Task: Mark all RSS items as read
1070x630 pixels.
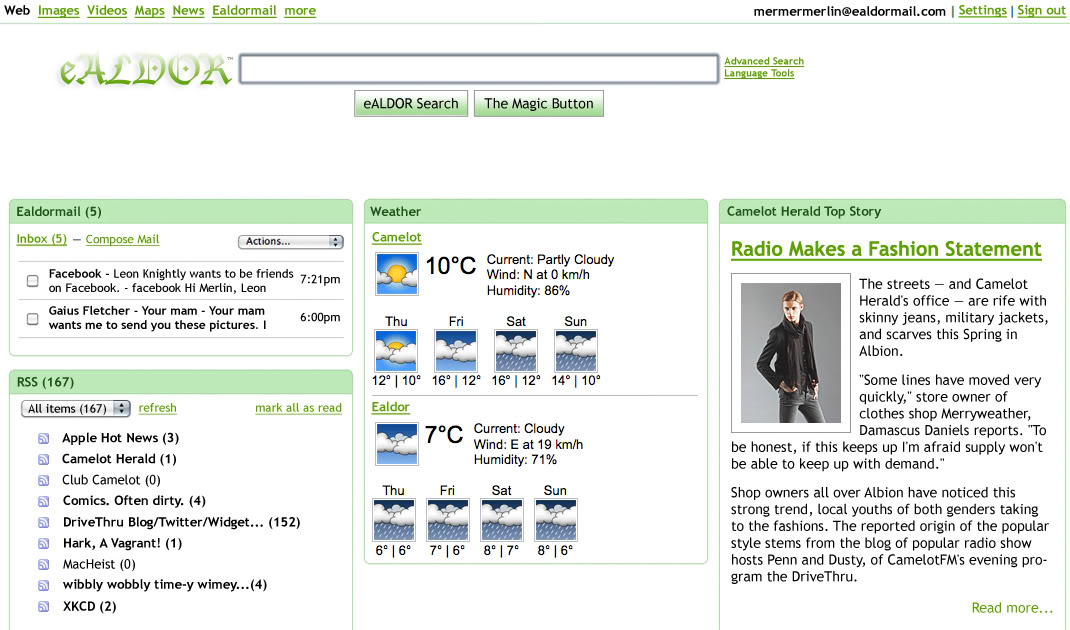Action: coord(298,407)
